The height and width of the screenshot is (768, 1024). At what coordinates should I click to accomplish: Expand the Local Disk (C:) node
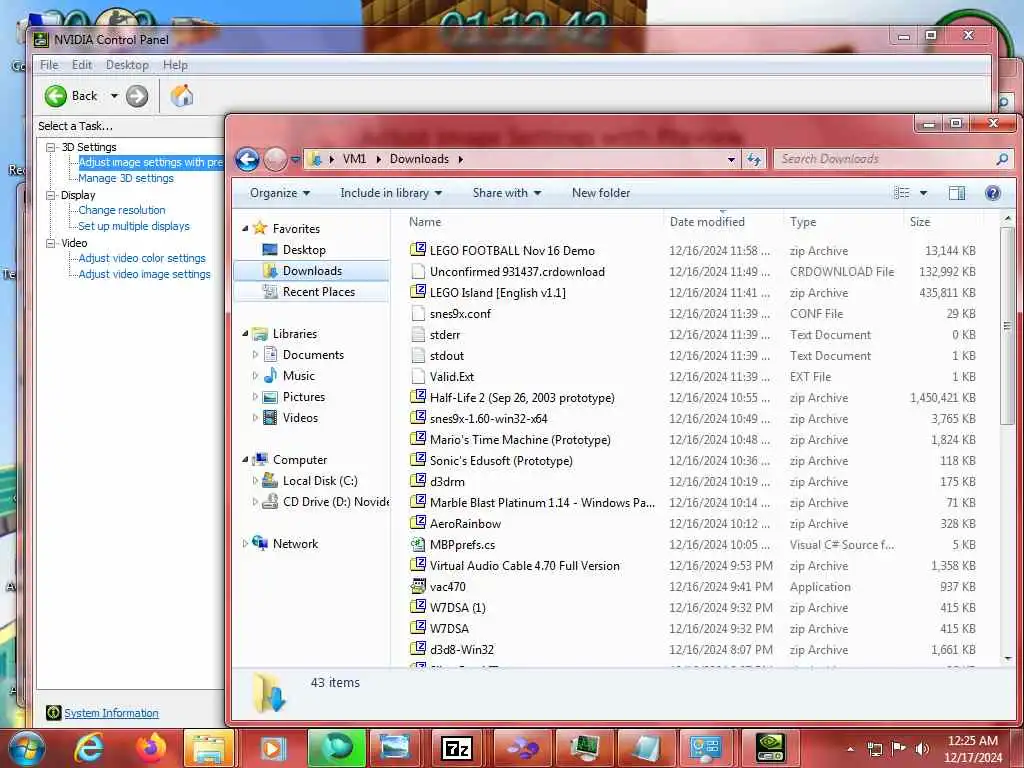pos(255,481)
